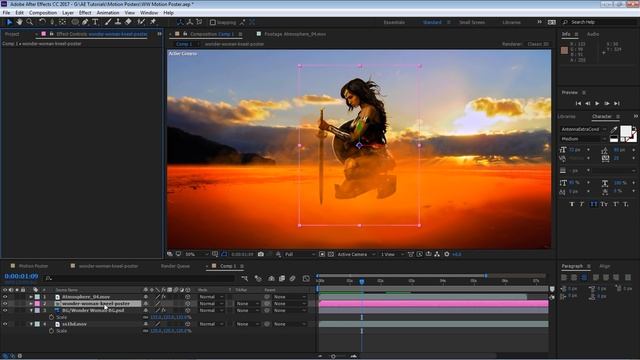
Task: Toggle Scale stopwatch under layer 3
Action: [x=51, y=317]
